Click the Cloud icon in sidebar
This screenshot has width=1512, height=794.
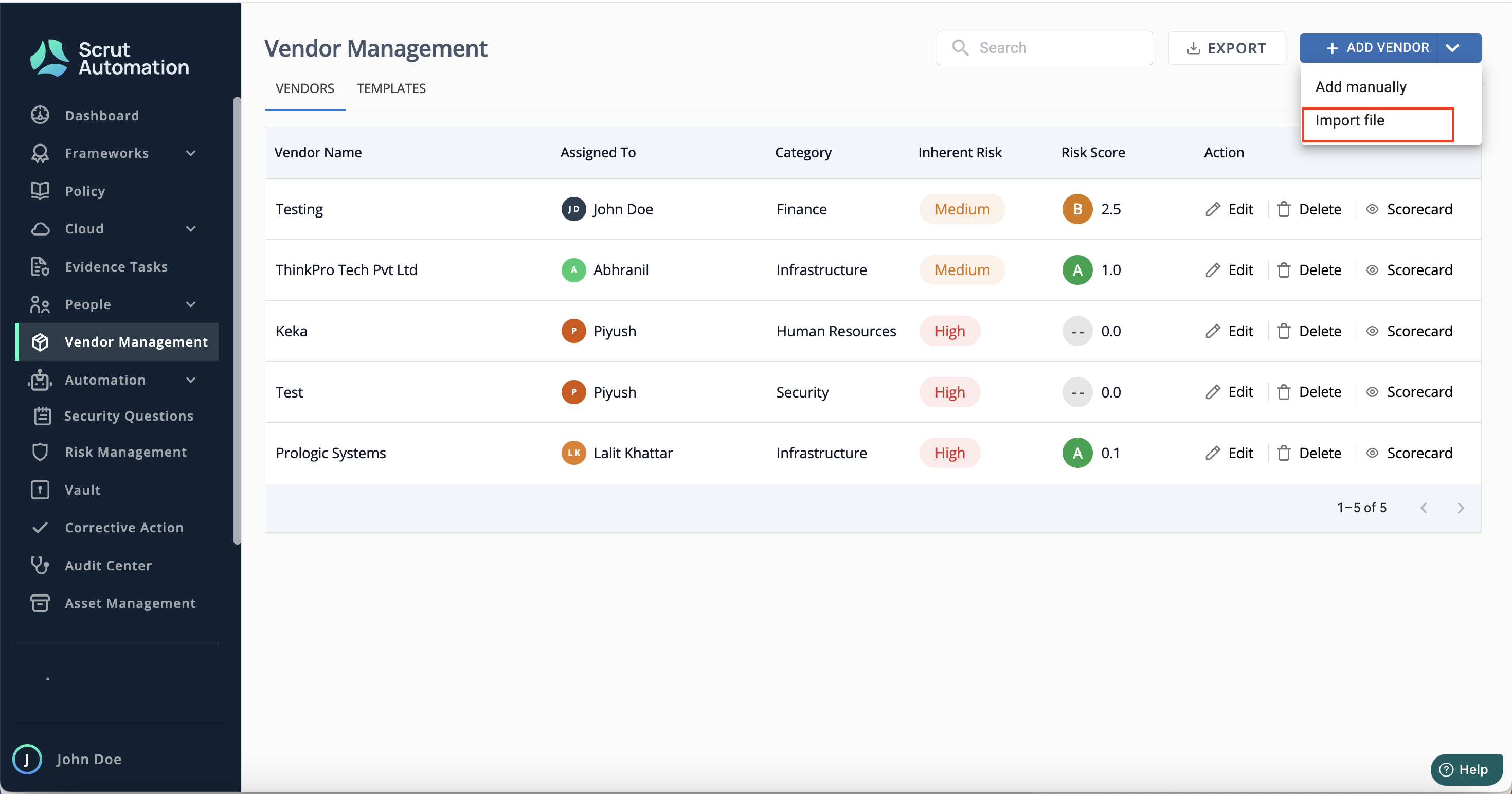(40, 229)
